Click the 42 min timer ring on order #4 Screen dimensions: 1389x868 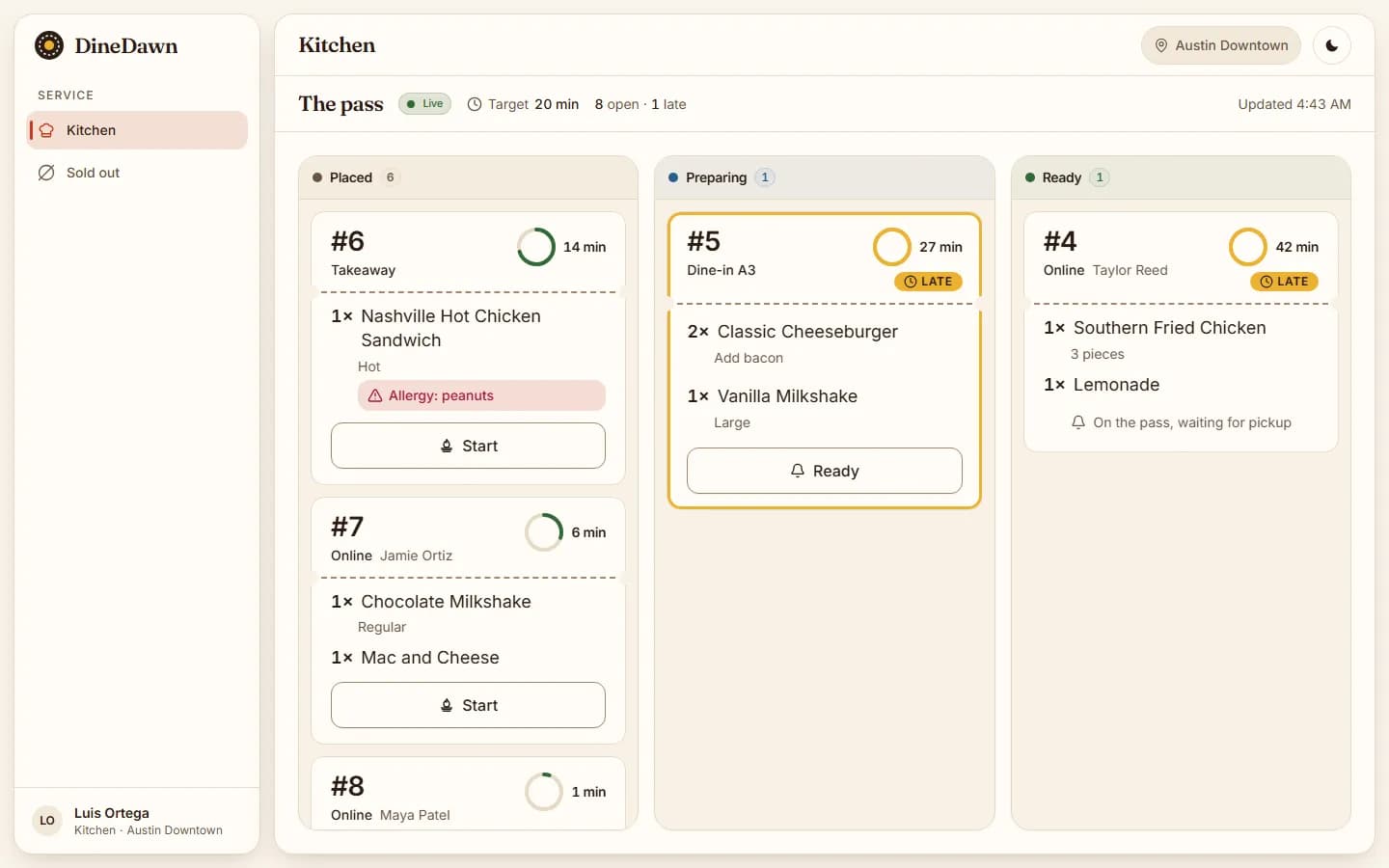coord(1248,247)
